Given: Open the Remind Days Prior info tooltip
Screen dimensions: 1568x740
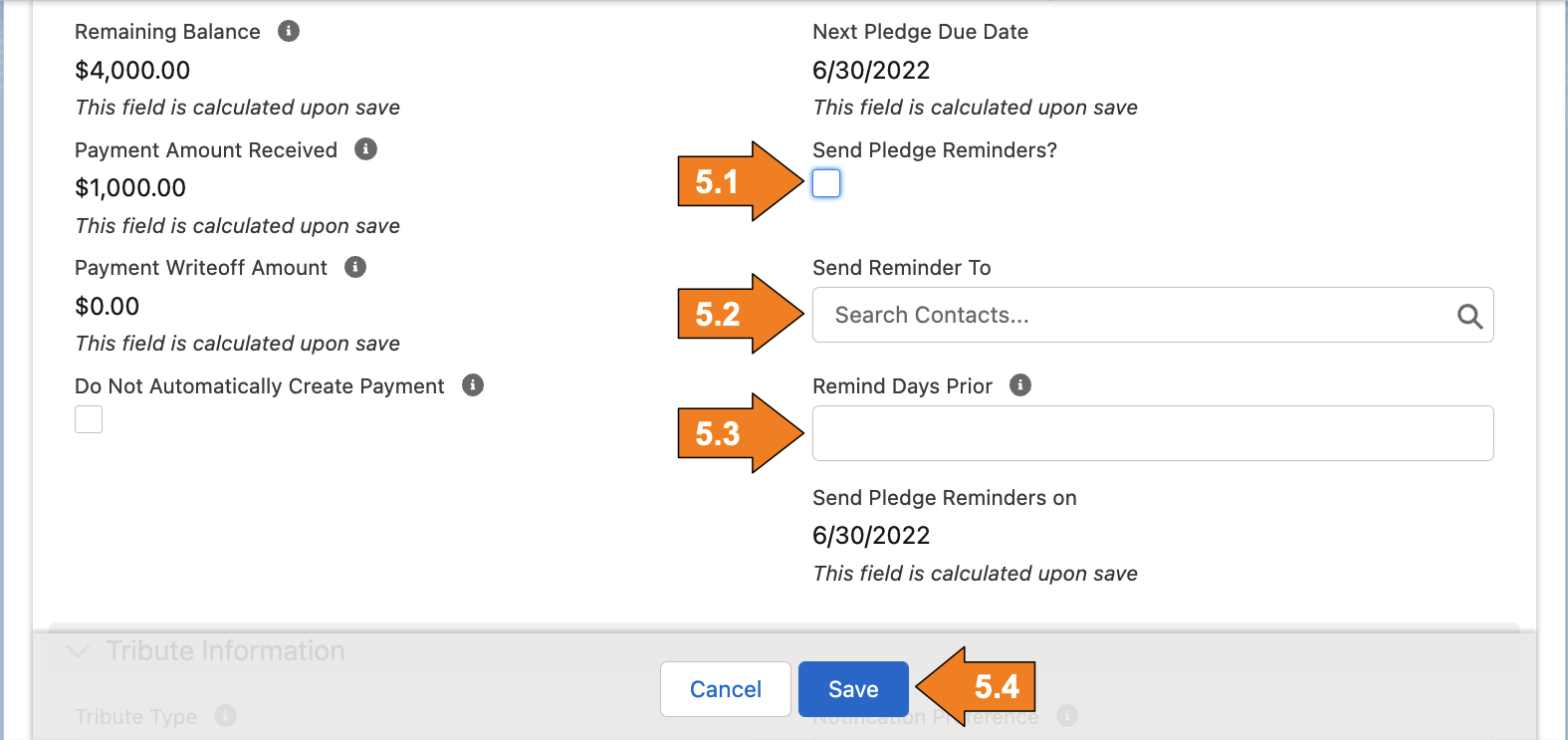Looking at the screenshot, I should coord(1019,385).
